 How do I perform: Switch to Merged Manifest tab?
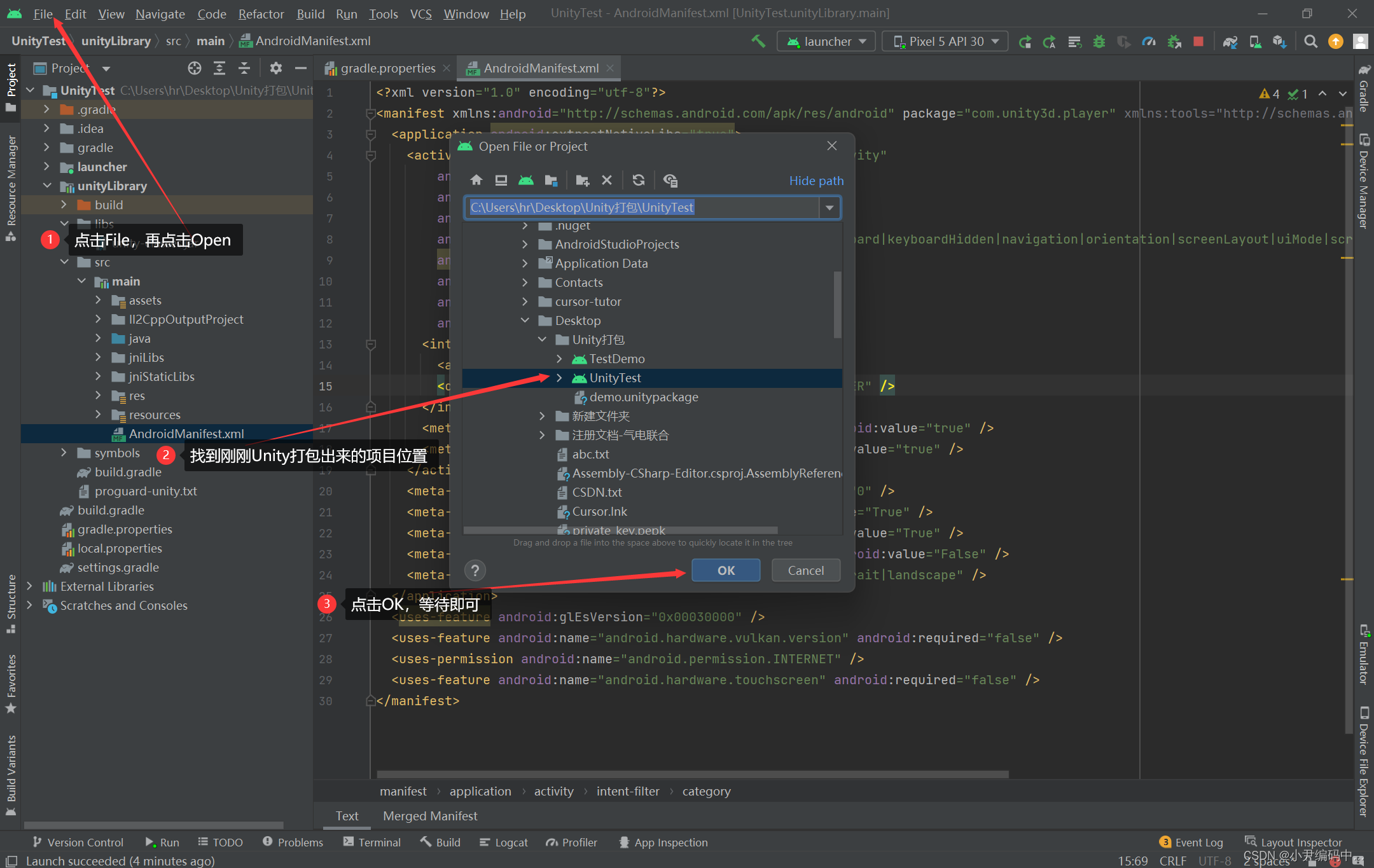pos(430,816)
